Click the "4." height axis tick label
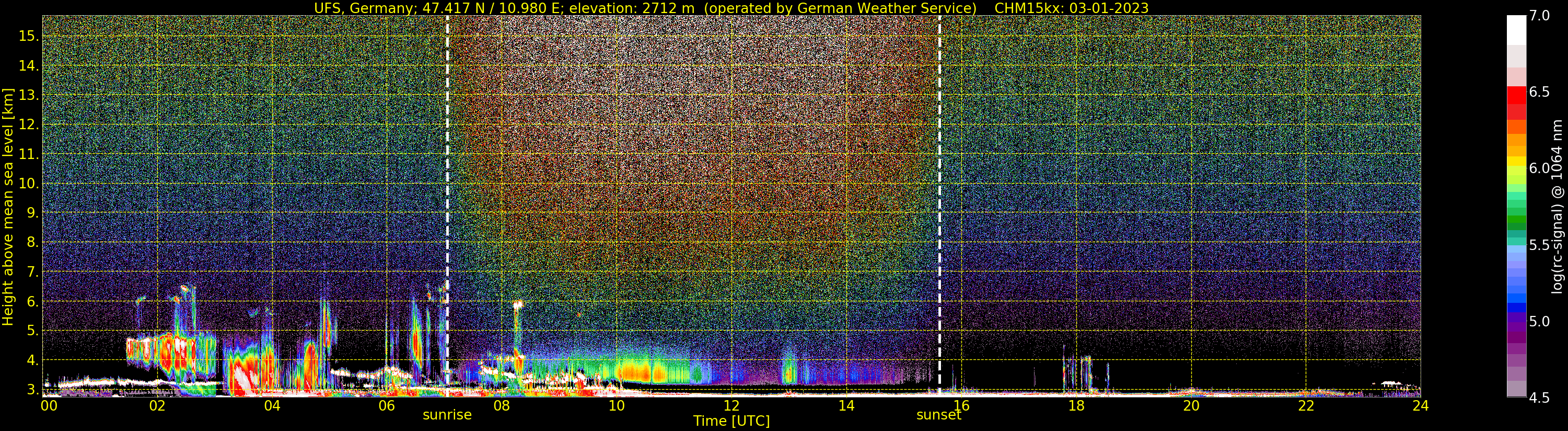 (32, 360)
